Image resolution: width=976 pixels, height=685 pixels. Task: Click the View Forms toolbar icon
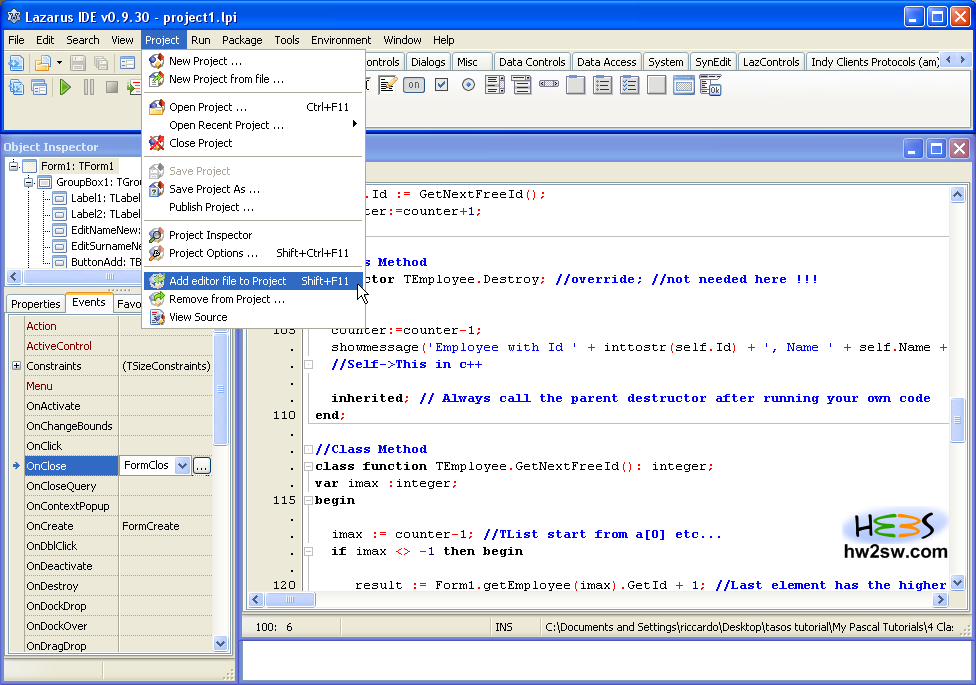click(39, 87)
